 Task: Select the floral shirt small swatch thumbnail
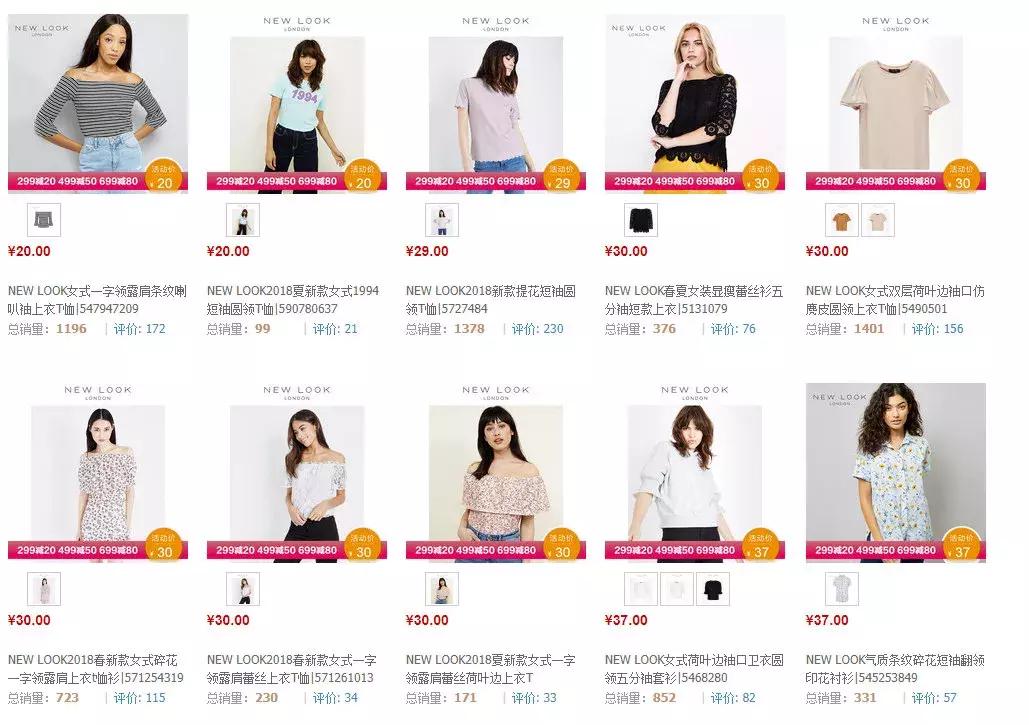pos(842,589)
